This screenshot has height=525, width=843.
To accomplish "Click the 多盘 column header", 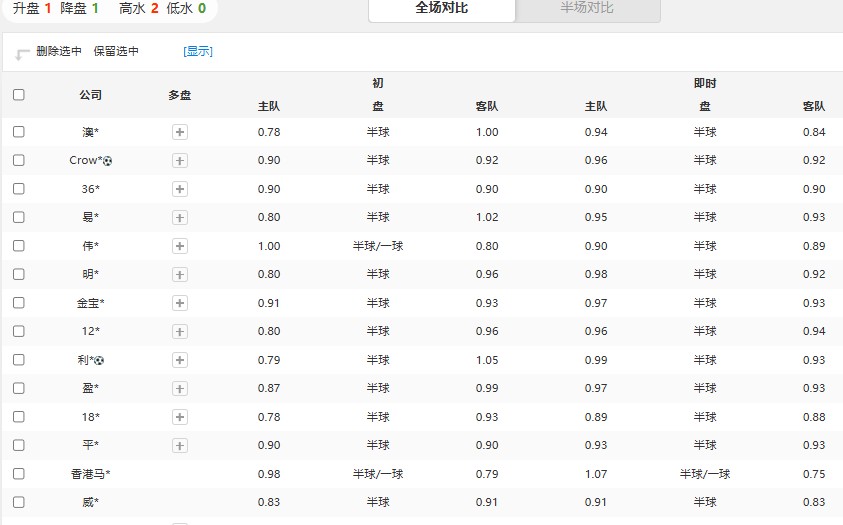I will (x=180, y=95).
